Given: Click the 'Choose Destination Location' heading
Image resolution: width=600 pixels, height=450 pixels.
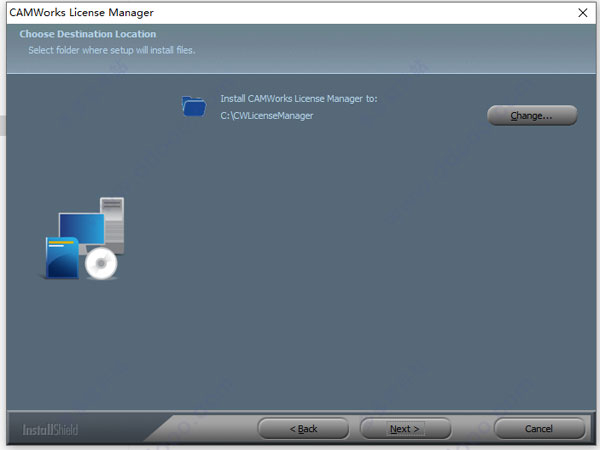Looking at the screenshot, I should (x=88, y=34).
